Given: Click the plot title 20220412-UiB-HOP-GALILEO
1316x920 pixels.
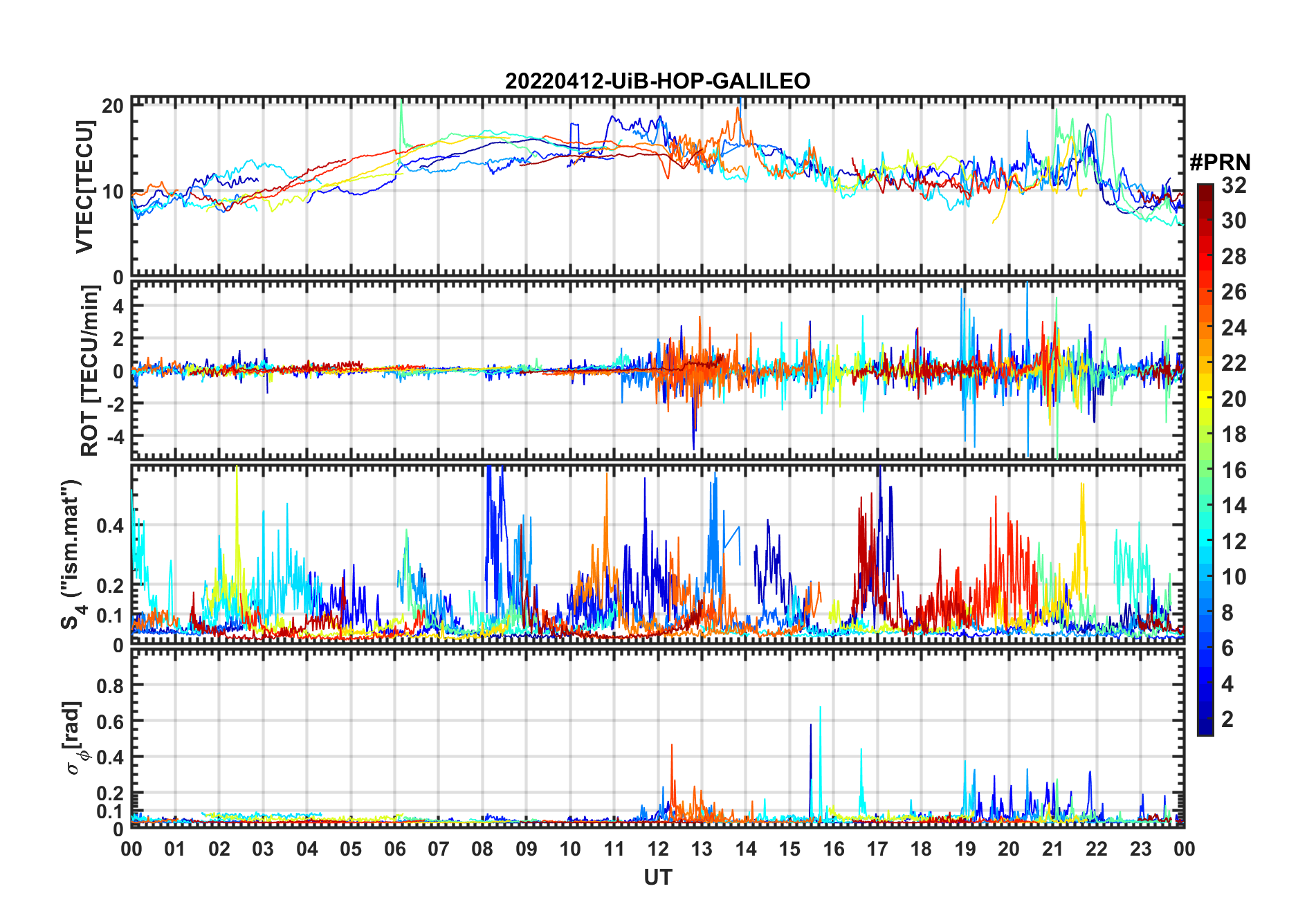Looking at the screenshot, I should pyautogui.click(x=657, y=82).
